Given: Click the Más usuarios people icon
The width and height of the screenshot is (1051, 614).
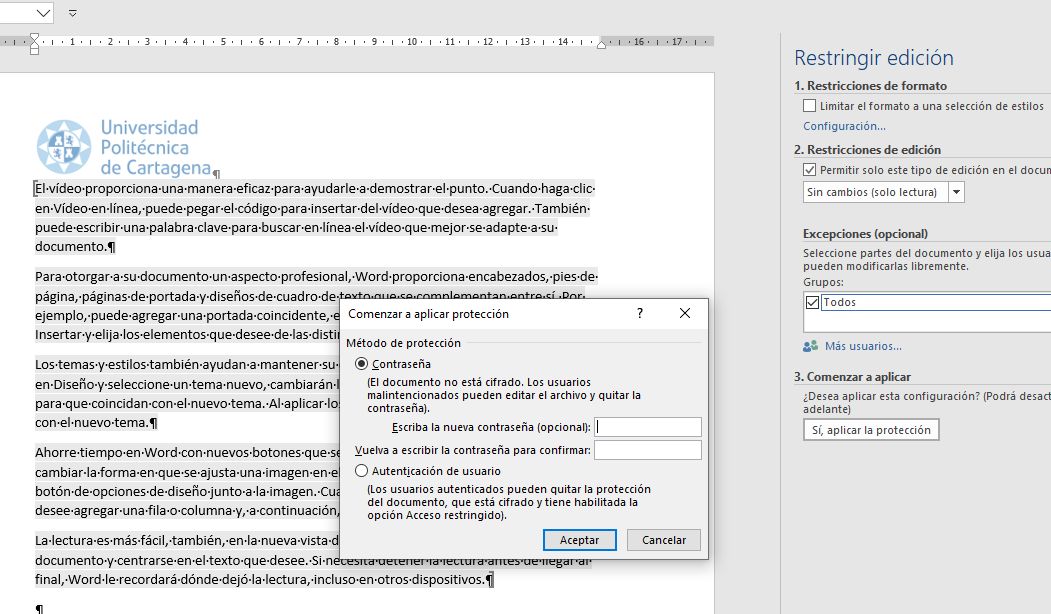Looking at the screenshot, I should point(810,346).
